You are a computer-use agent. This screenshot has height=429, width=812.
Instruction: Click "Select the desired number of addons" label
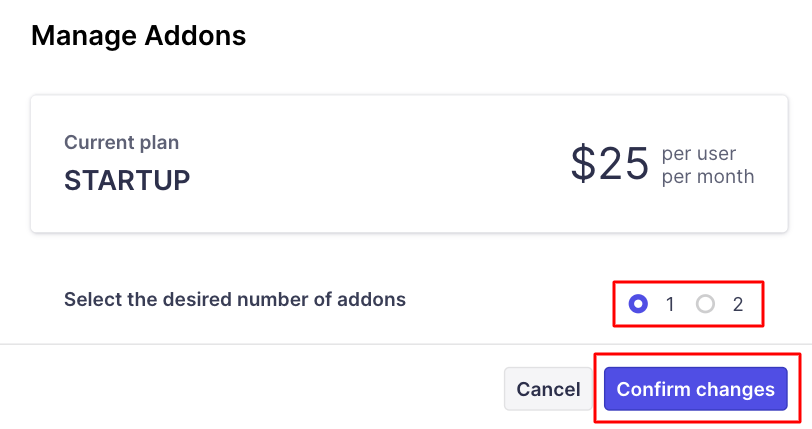pyautogui.click(x=235, y=299)
